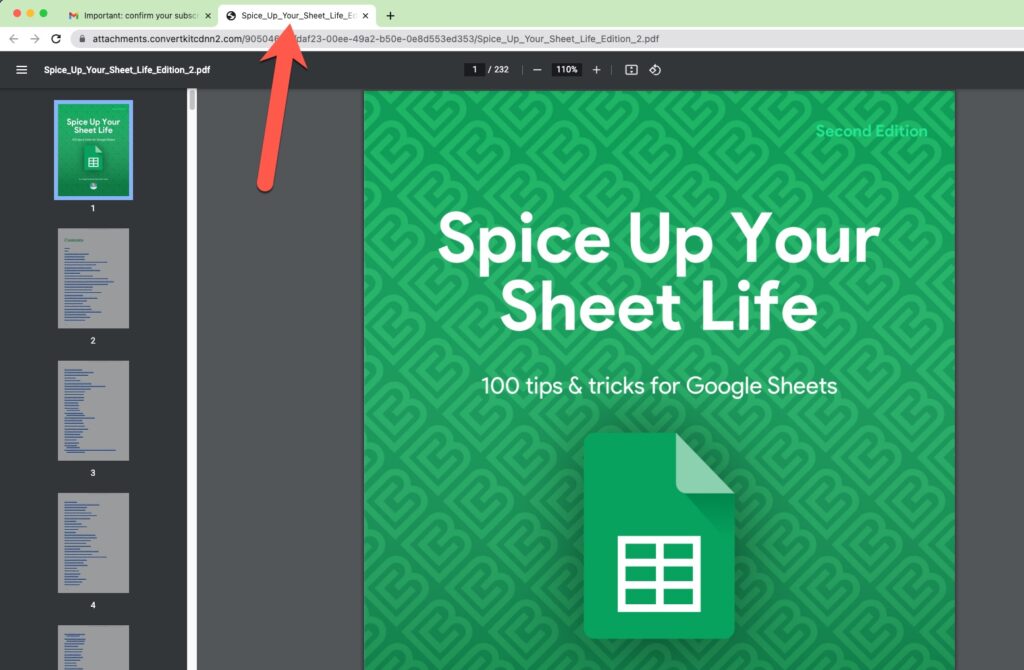Rotate the PDF counterclockwise
Screen dimensions: 1024x670
(x=655, y=70)
